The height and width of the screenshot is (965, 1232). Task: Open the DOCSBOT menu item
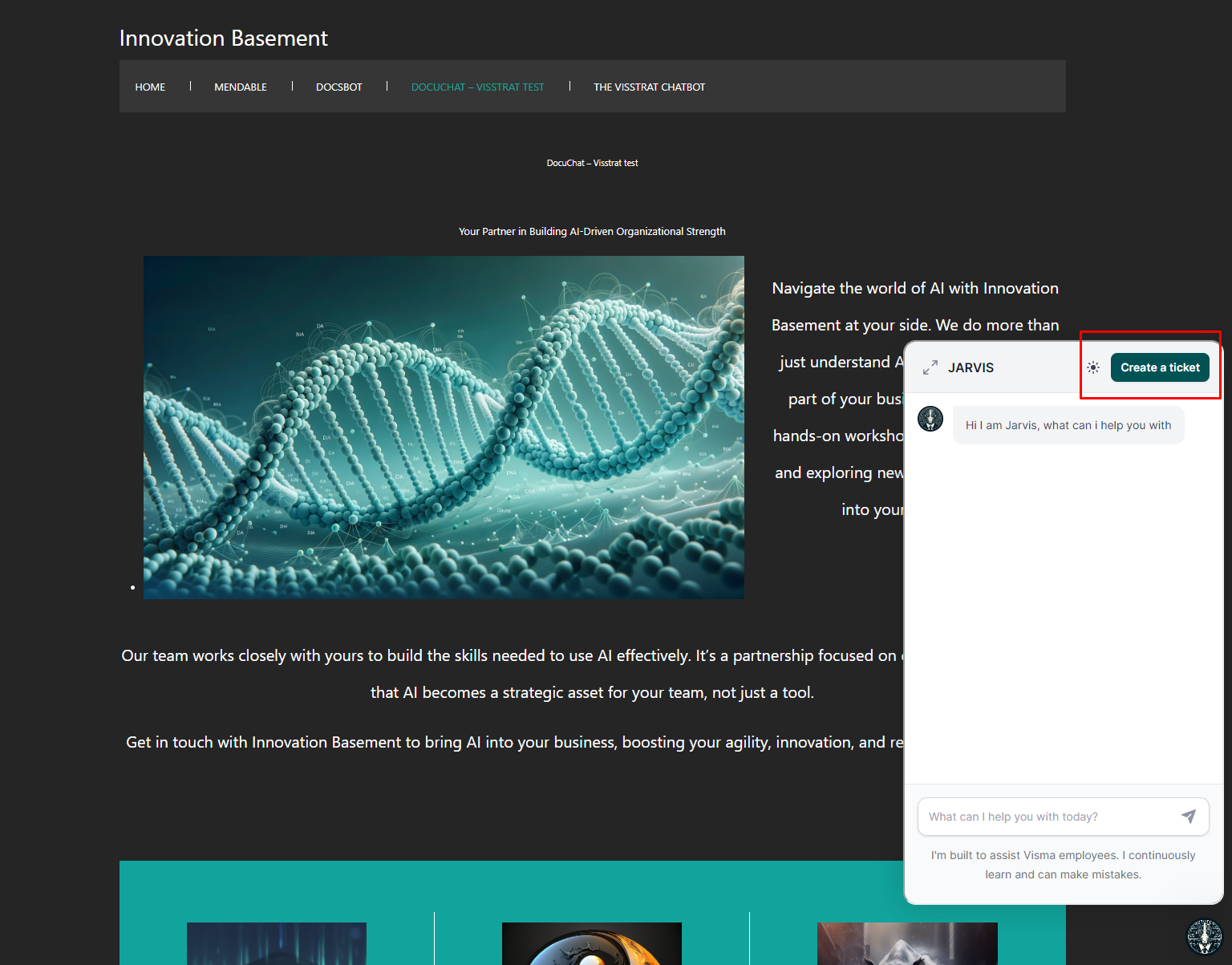pyautogui.click(x=339, y=87)
